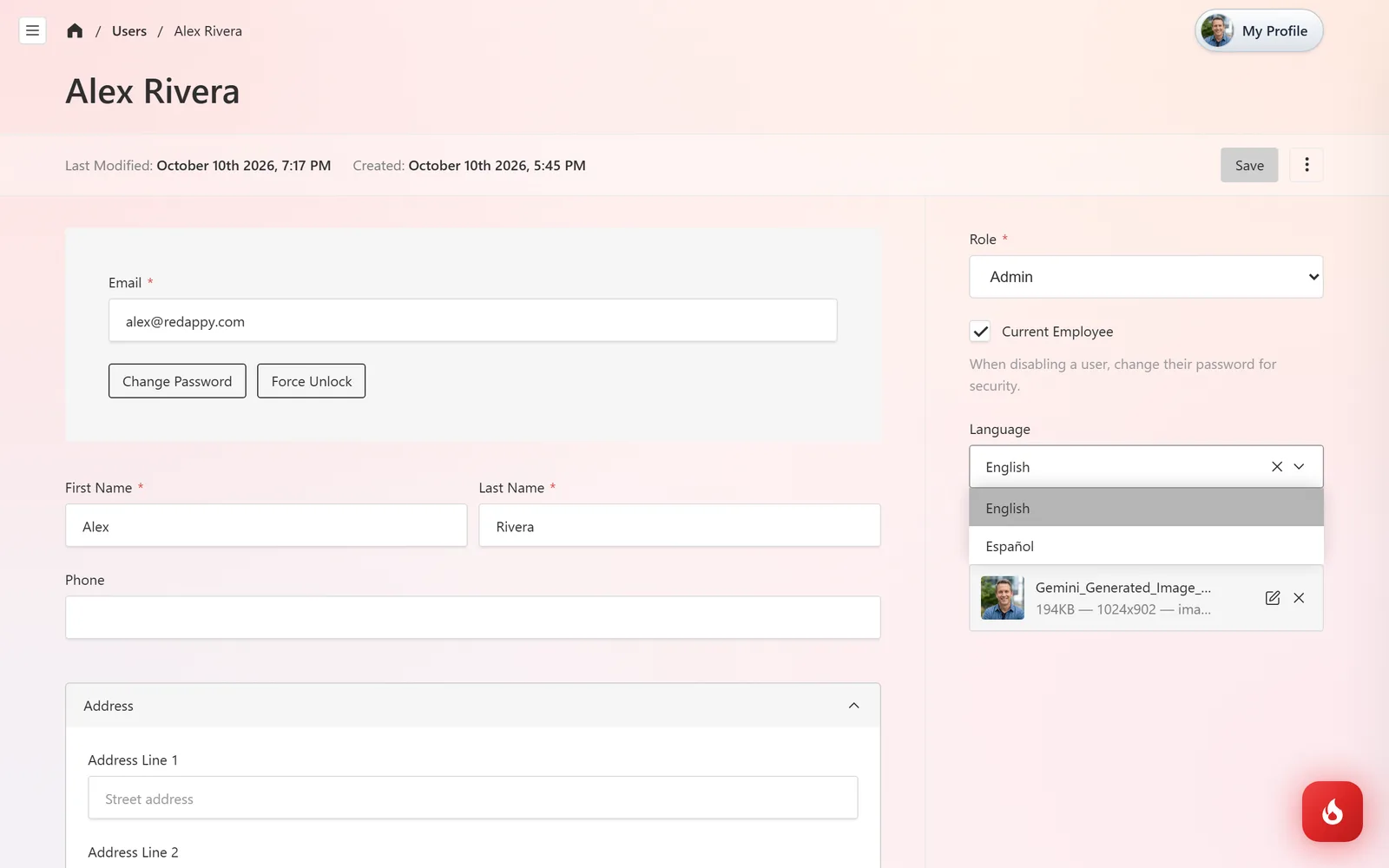Click the My Profile avatar picture
The width and height of the screenshot is (1389, 868).
pos(1217,31)
